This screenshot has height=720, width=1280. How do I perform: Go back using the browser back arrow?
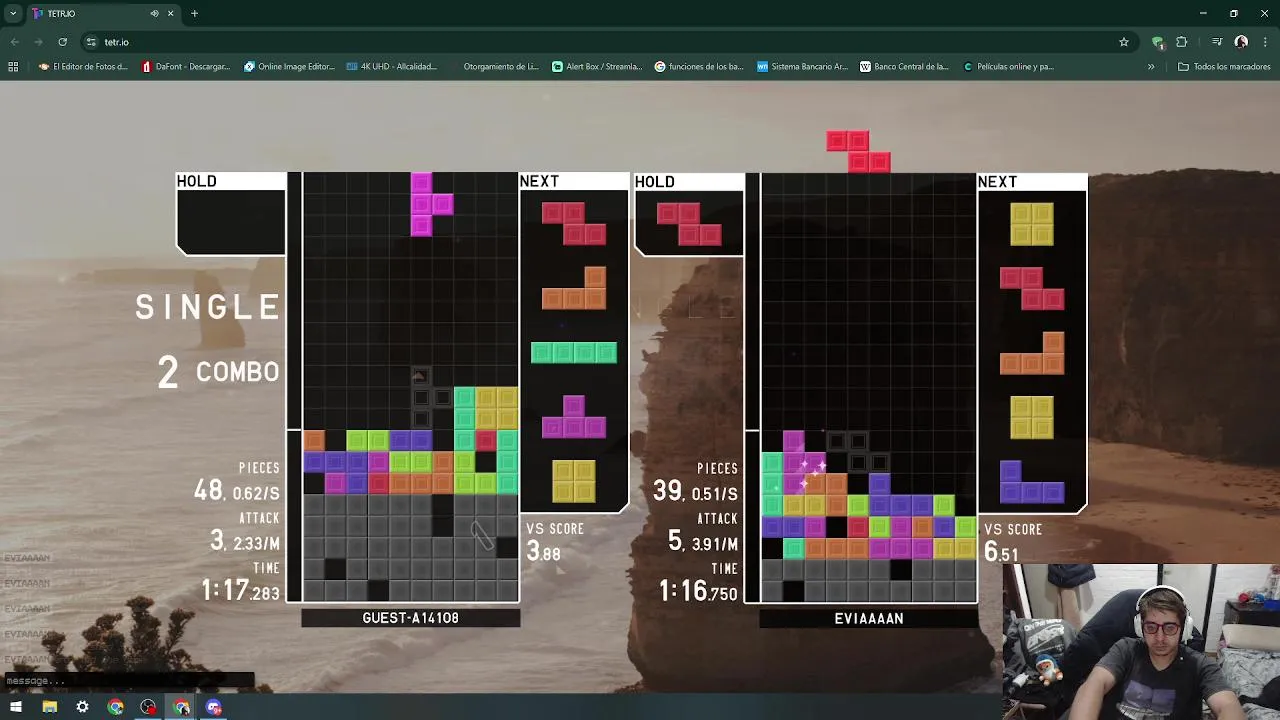[14, 42]
